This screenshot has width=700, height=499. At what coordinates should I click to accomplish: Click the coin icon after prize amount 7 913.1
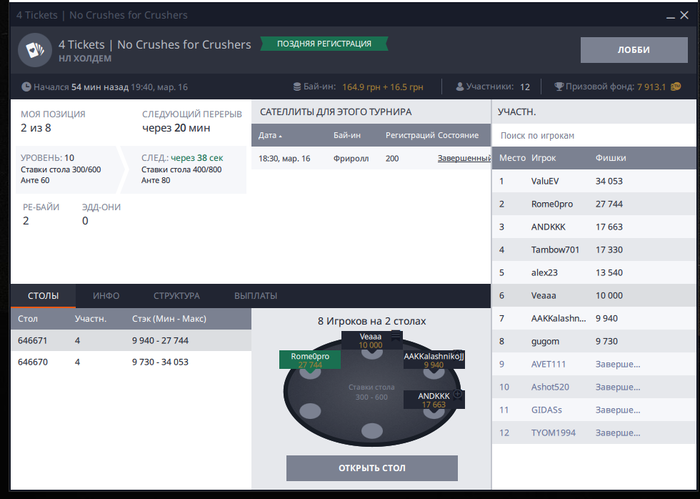pos(676,87)
